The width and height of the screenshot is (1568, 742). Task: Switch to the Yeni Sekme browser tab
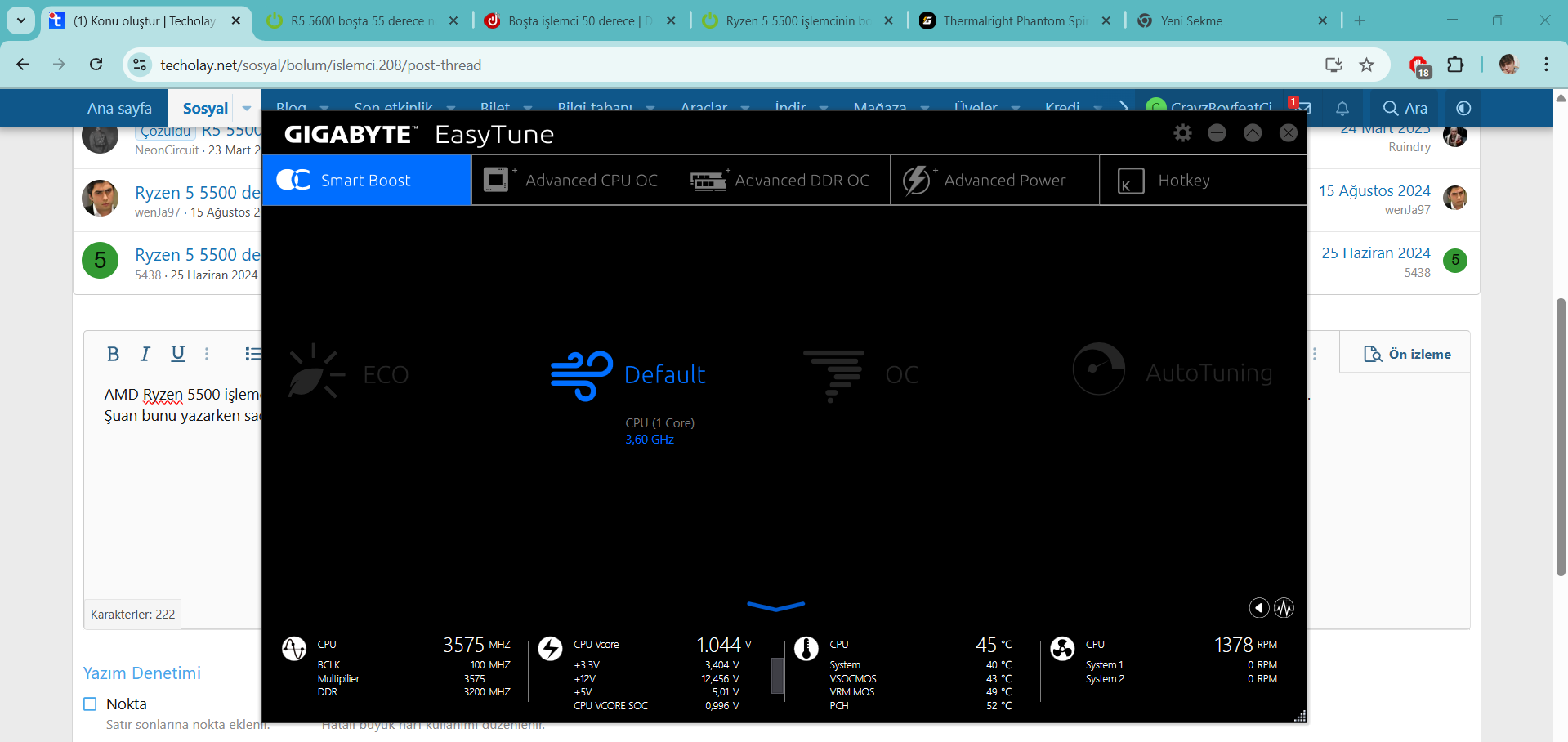point(1232,21)
